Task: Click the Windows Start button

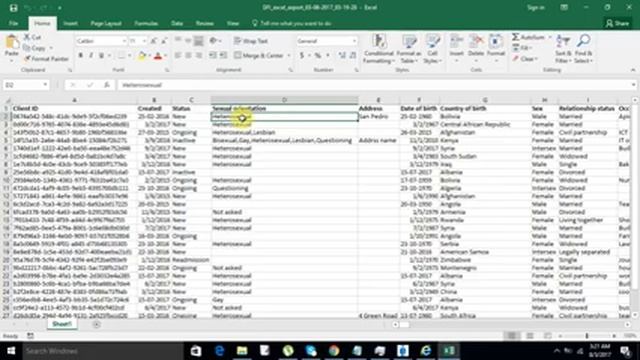Action: point(11,351)
